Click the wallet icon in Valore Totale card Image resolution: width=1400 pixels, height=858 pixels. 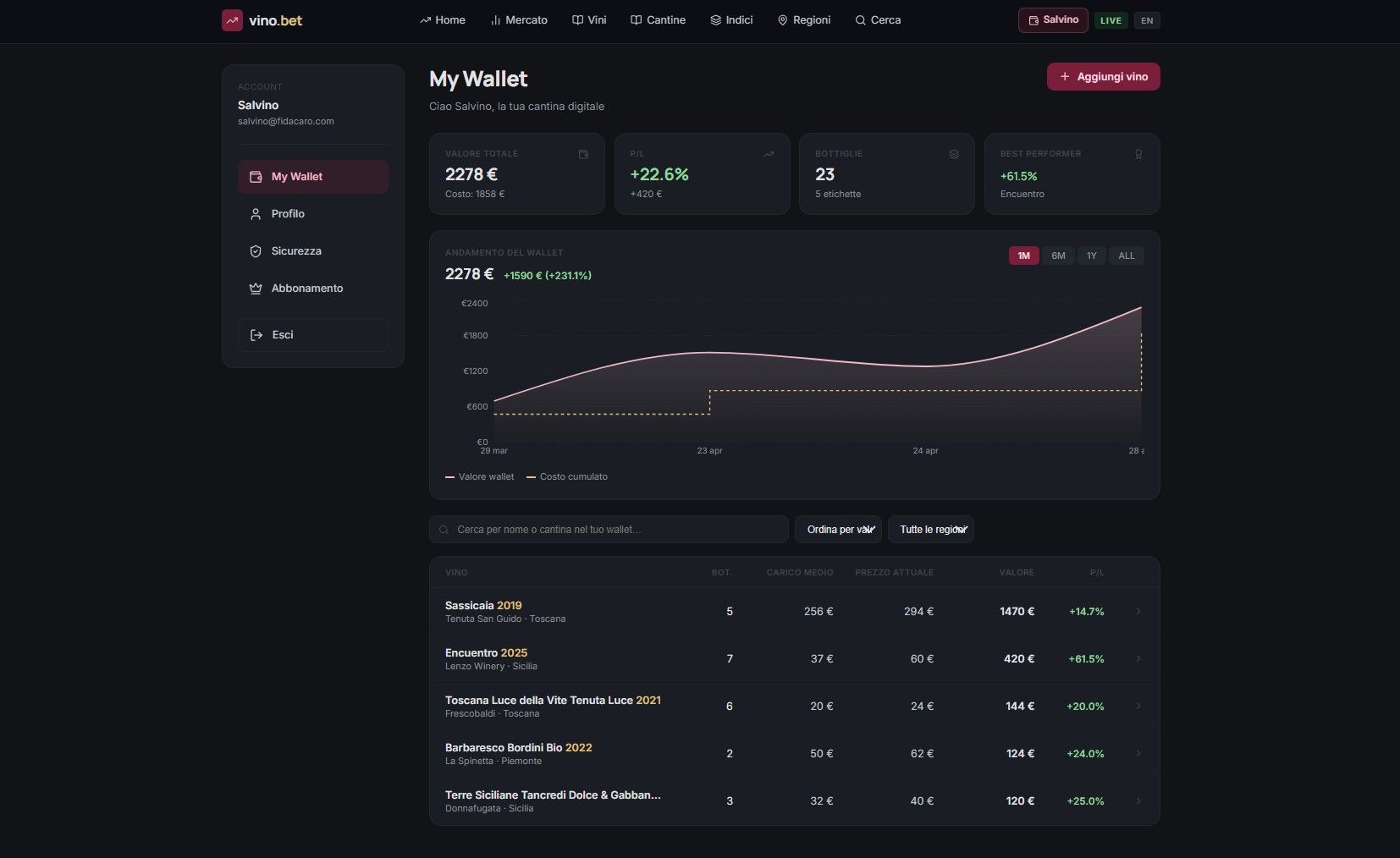click(583, 154)
